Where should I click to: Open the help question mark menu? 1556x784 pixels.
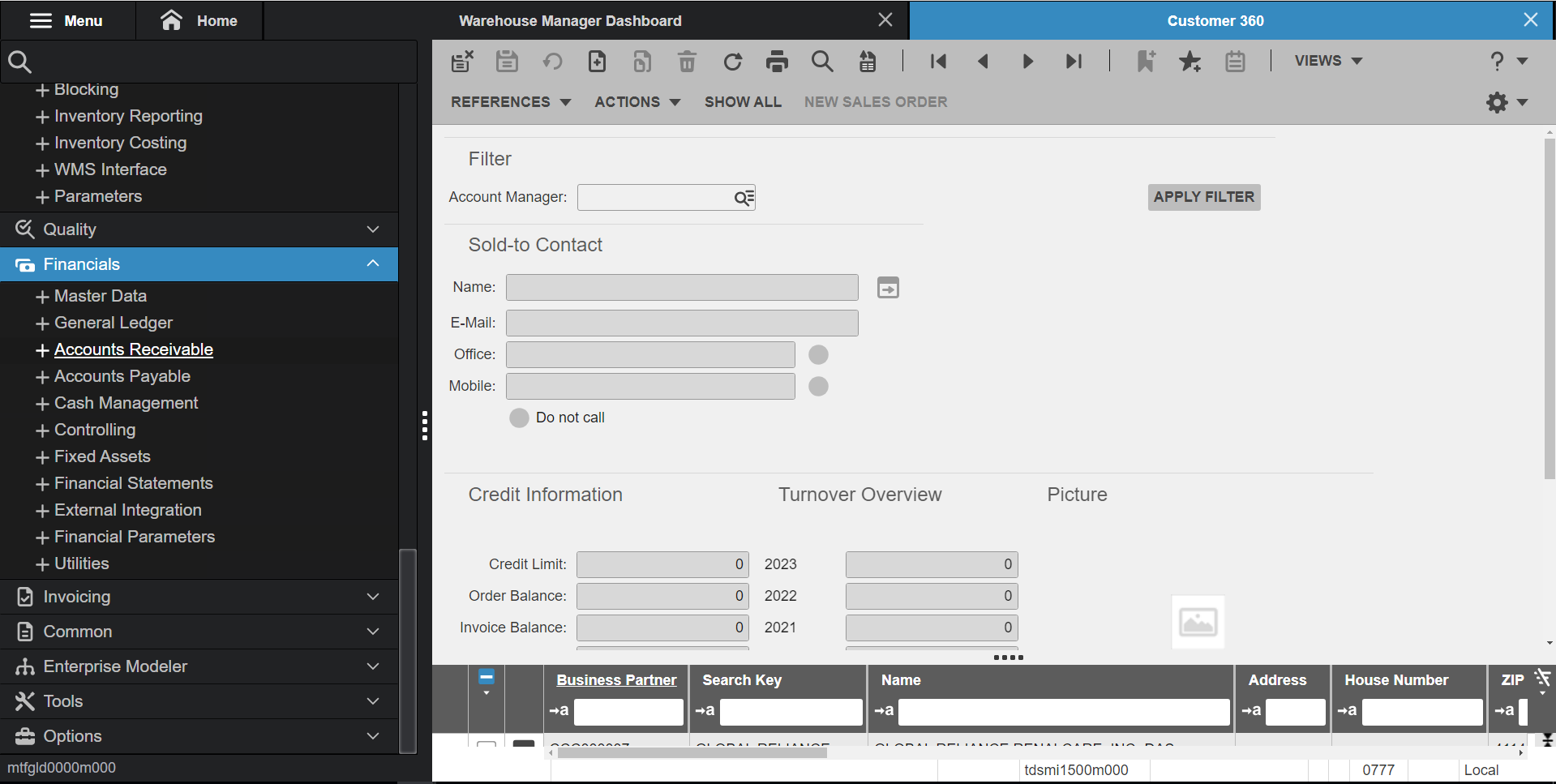pyautogui.click(x=1508, y=61)
